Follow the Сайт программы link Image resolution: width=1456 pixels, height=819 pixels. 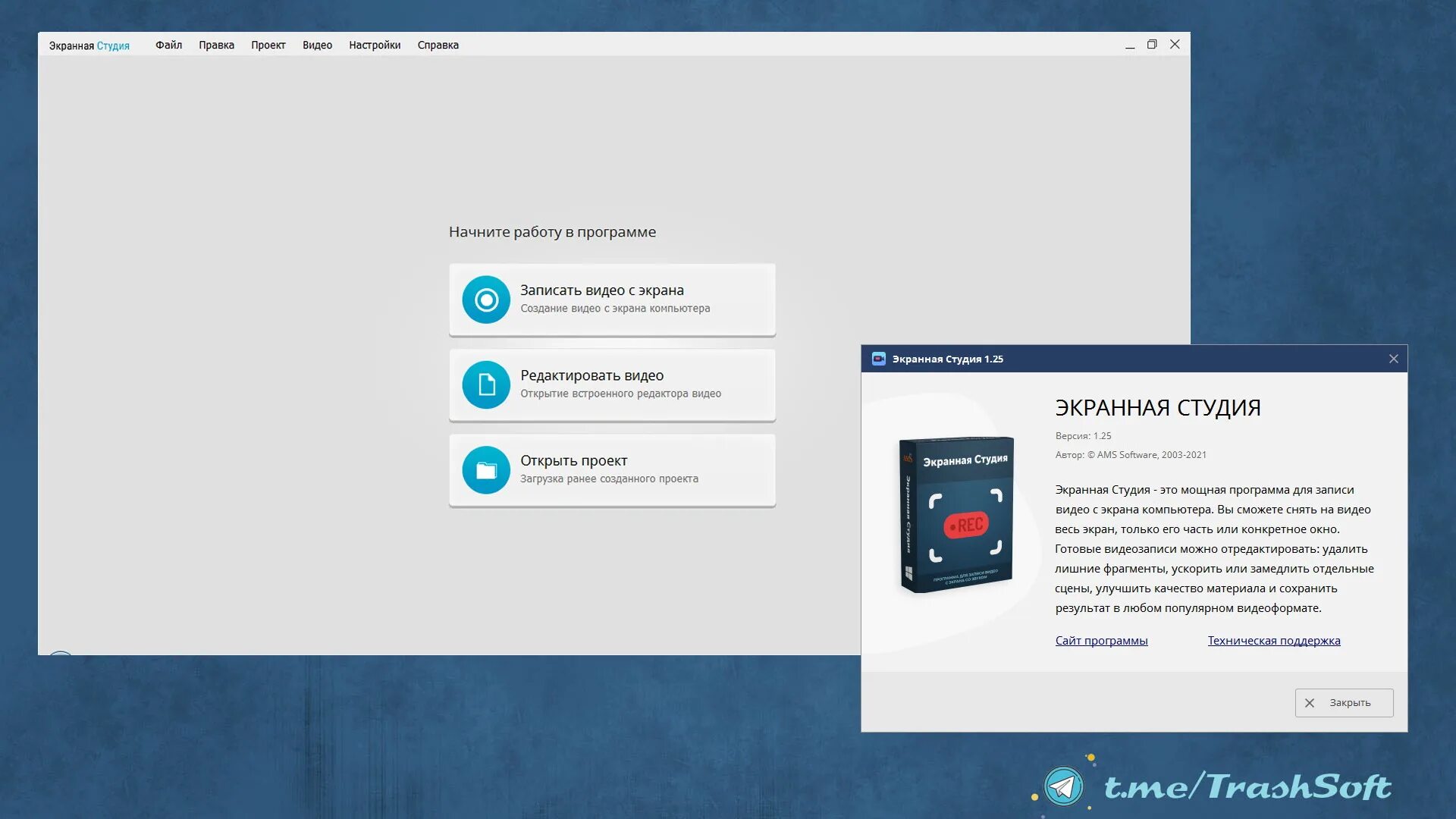[x=1101, y=641]
